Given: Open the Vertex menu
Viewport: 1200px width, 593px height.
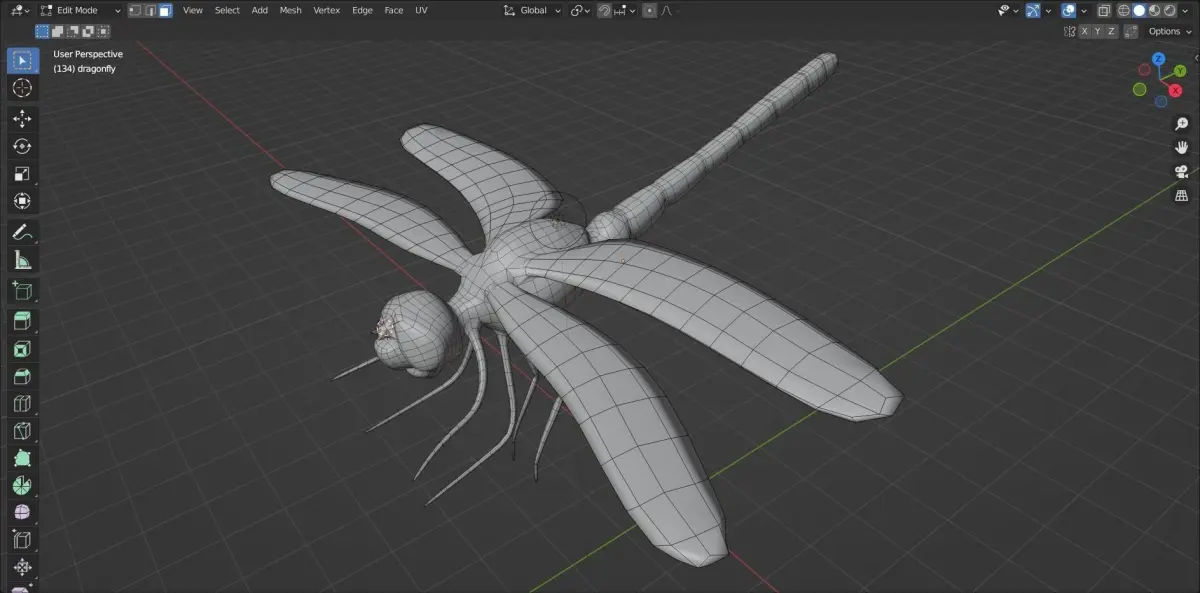Looking at the screenshot, I should point(327,10).
